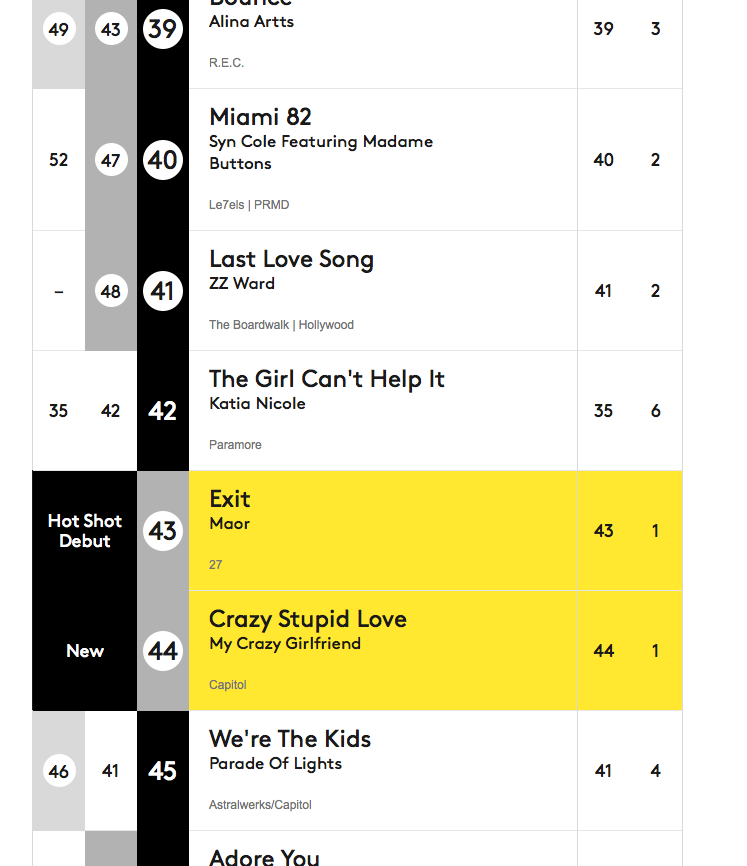
Task: Click the circled rank 40 badge
Action: tap(162, 160)
